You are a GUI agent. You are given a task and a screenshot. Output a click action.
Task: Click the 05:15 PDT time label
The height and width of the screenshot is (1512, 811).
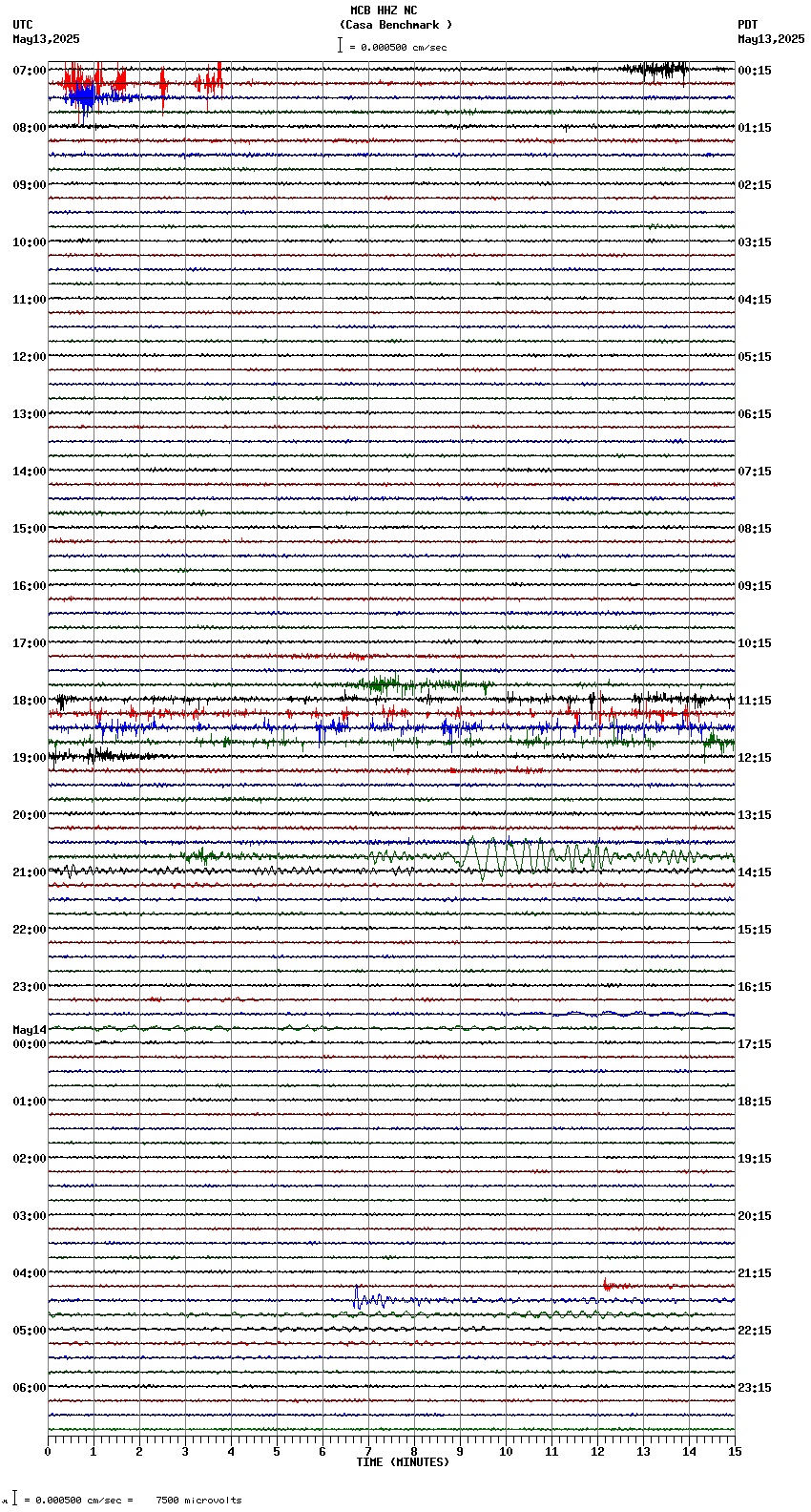point(755,357)
